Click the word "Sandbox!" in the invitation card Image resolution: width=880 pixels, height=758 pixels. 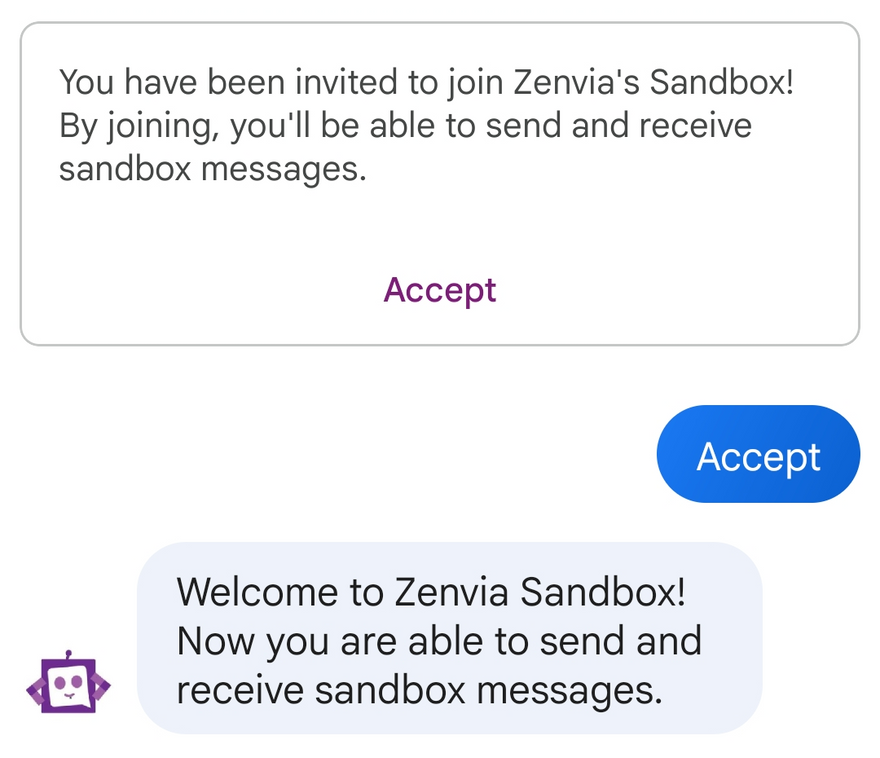(x=721, y=81)
